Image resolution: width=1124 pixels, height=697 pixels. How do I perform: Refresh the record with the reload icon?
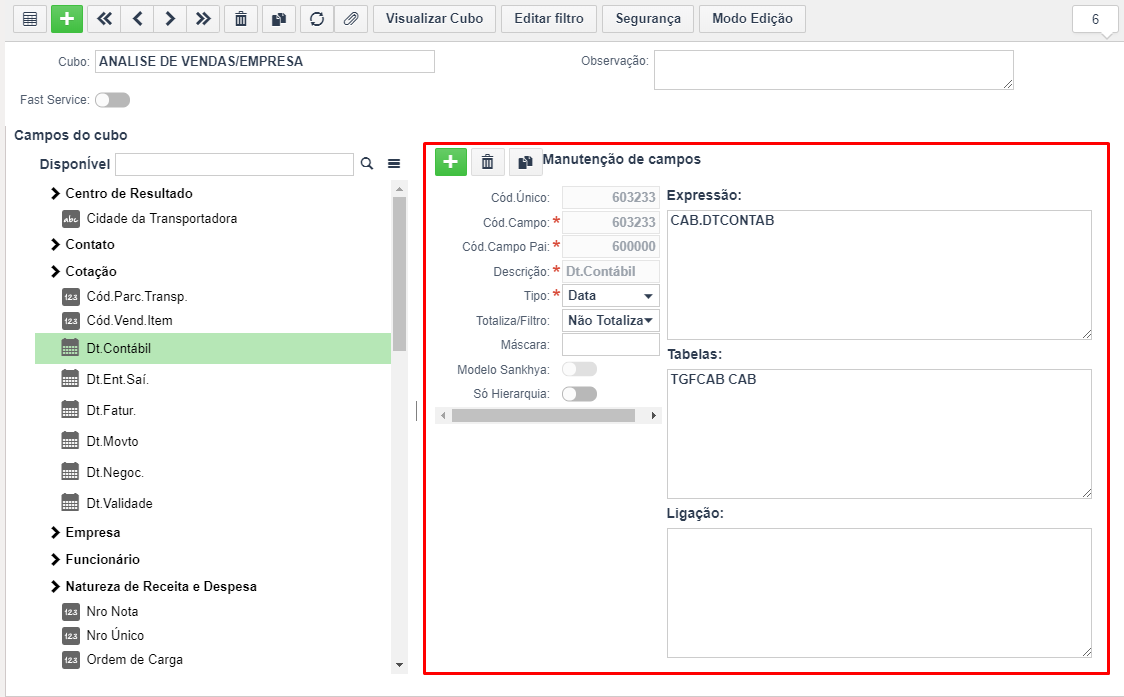coord(316,19)
